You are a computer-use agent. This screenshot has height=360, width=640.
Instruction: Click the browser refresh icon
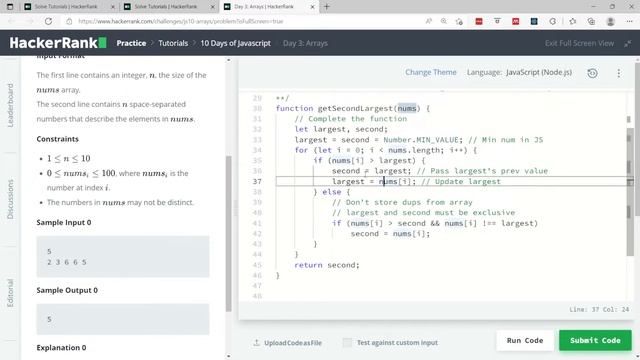48,21
